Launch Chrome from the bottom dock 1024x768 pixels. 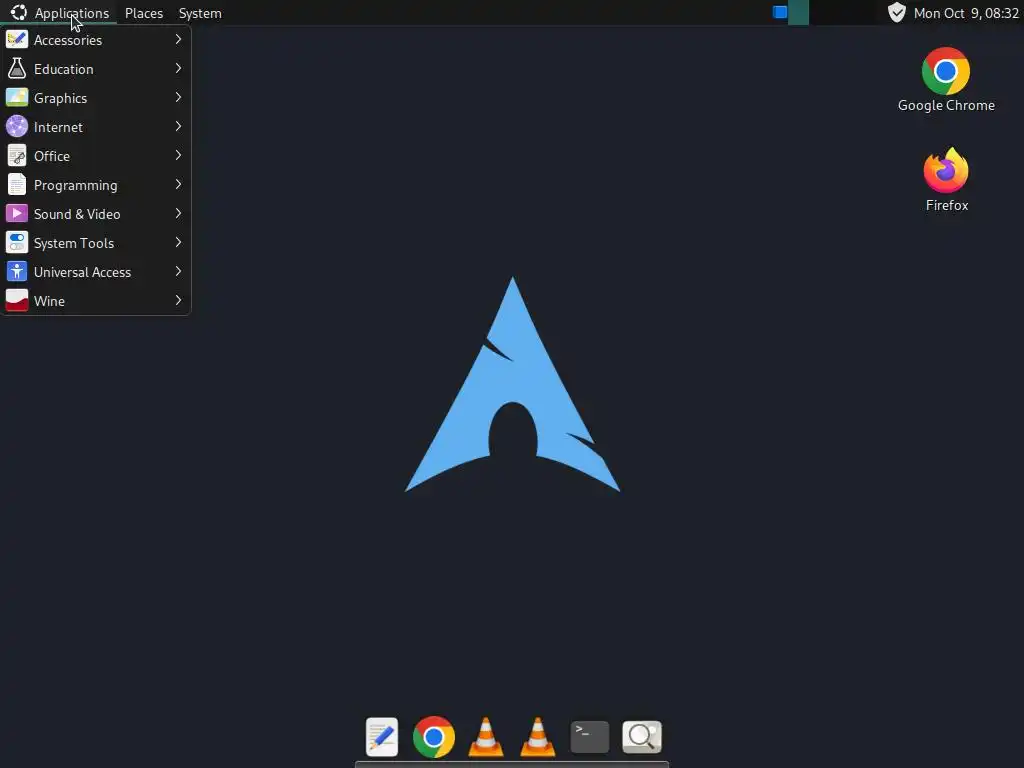[434, 737]
